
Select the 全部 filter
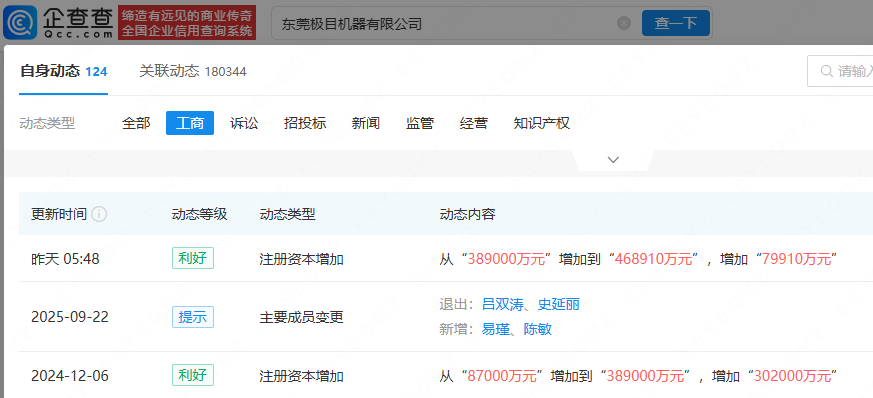136,123
